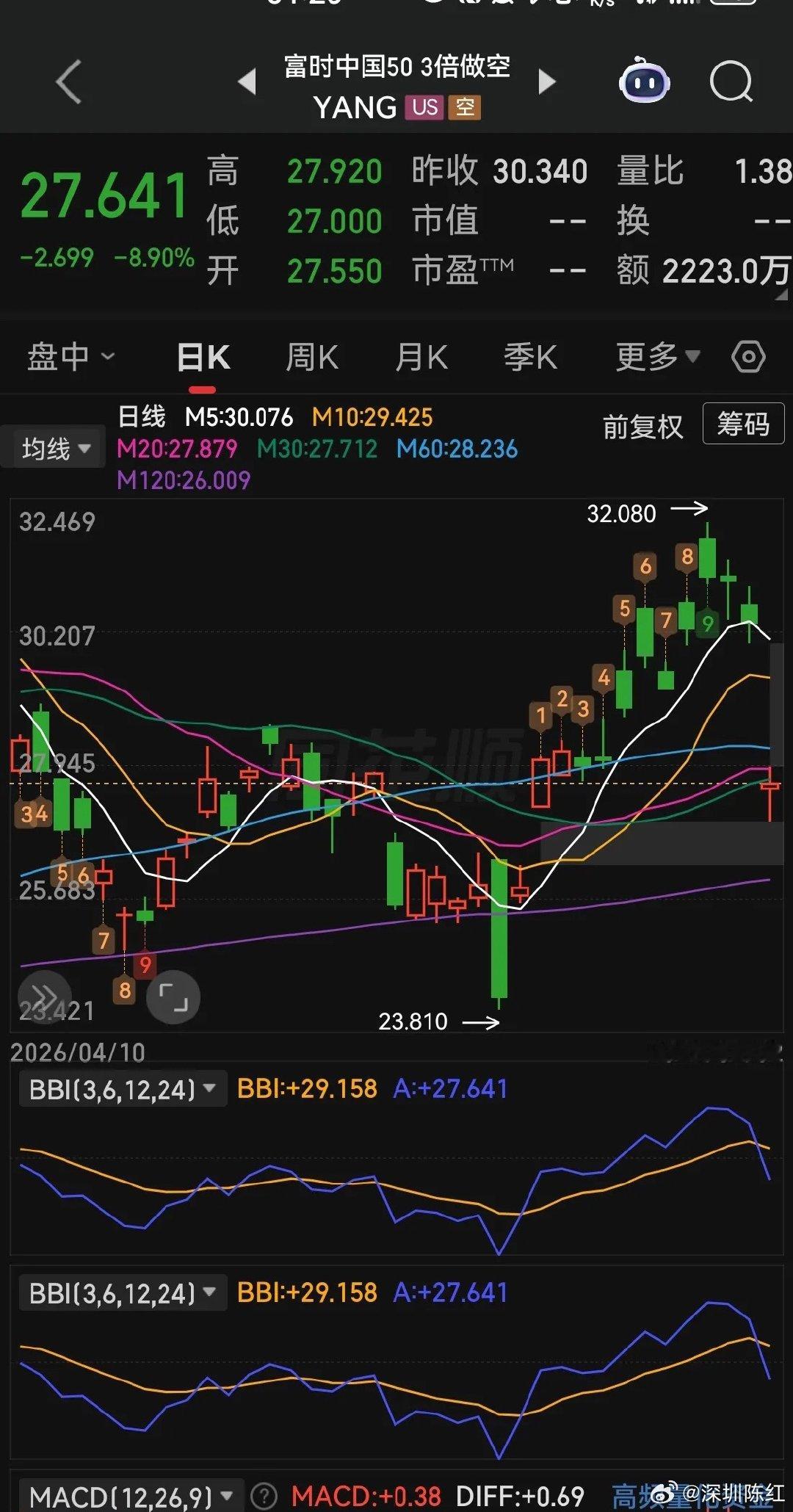Switch to the 季K quarterly tab
The width and height of the screenshot is (793, 1512).
click(x=530, y=358)
